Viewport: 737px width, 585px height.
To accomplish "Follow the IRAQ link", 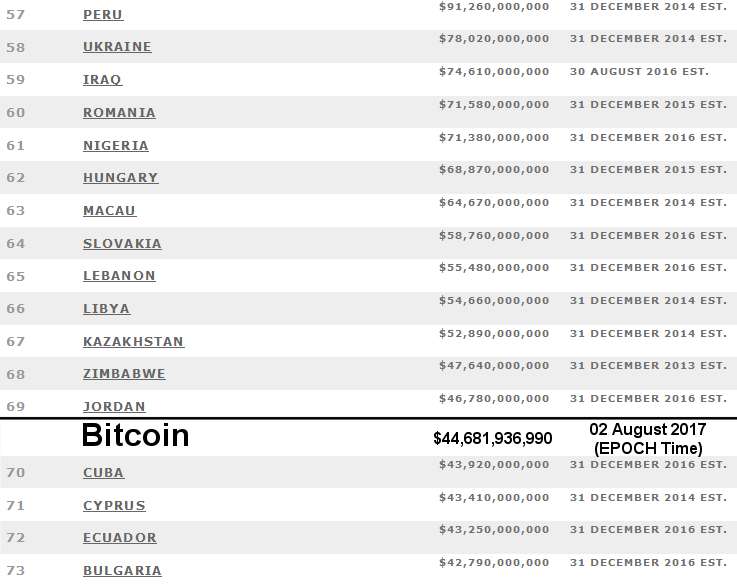I will point(102,80).
